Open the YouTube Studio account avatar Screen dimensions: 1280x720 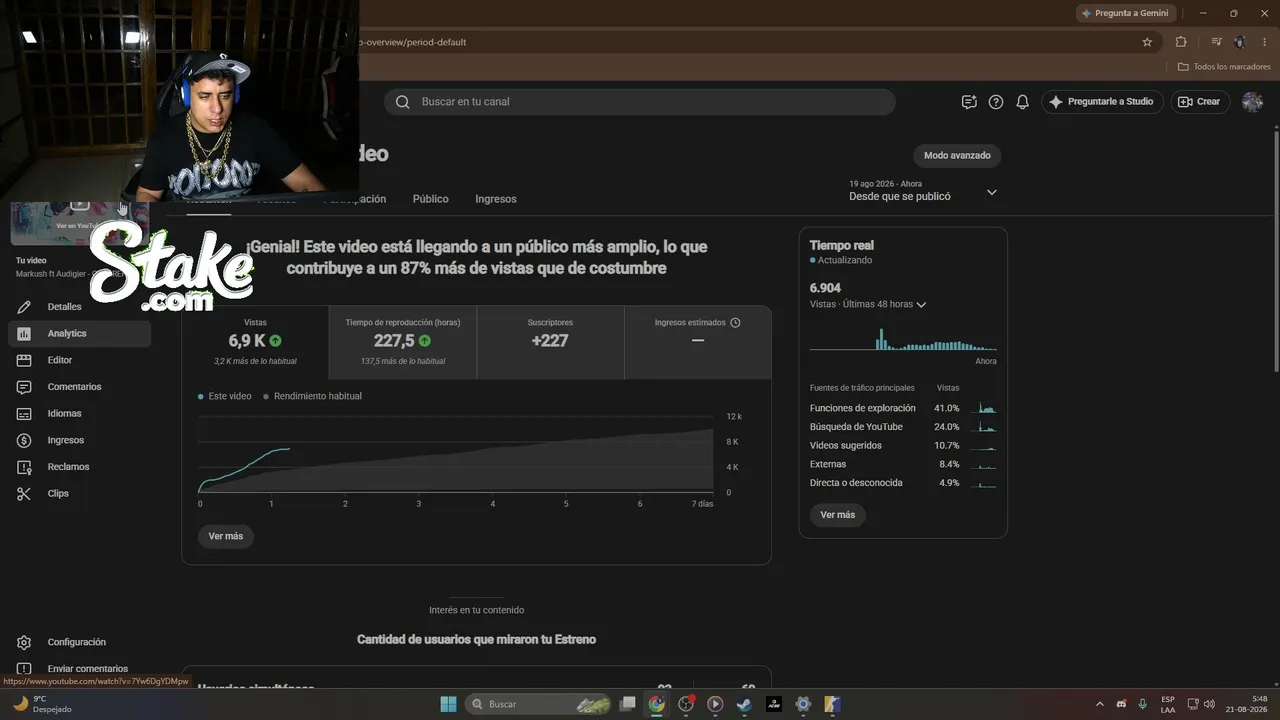click(1252, 102)
